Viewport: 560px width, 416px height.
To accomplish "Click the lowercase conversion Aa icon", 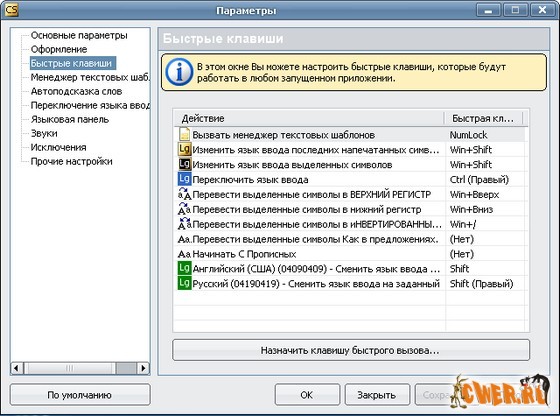I will [x=185, y=209].
